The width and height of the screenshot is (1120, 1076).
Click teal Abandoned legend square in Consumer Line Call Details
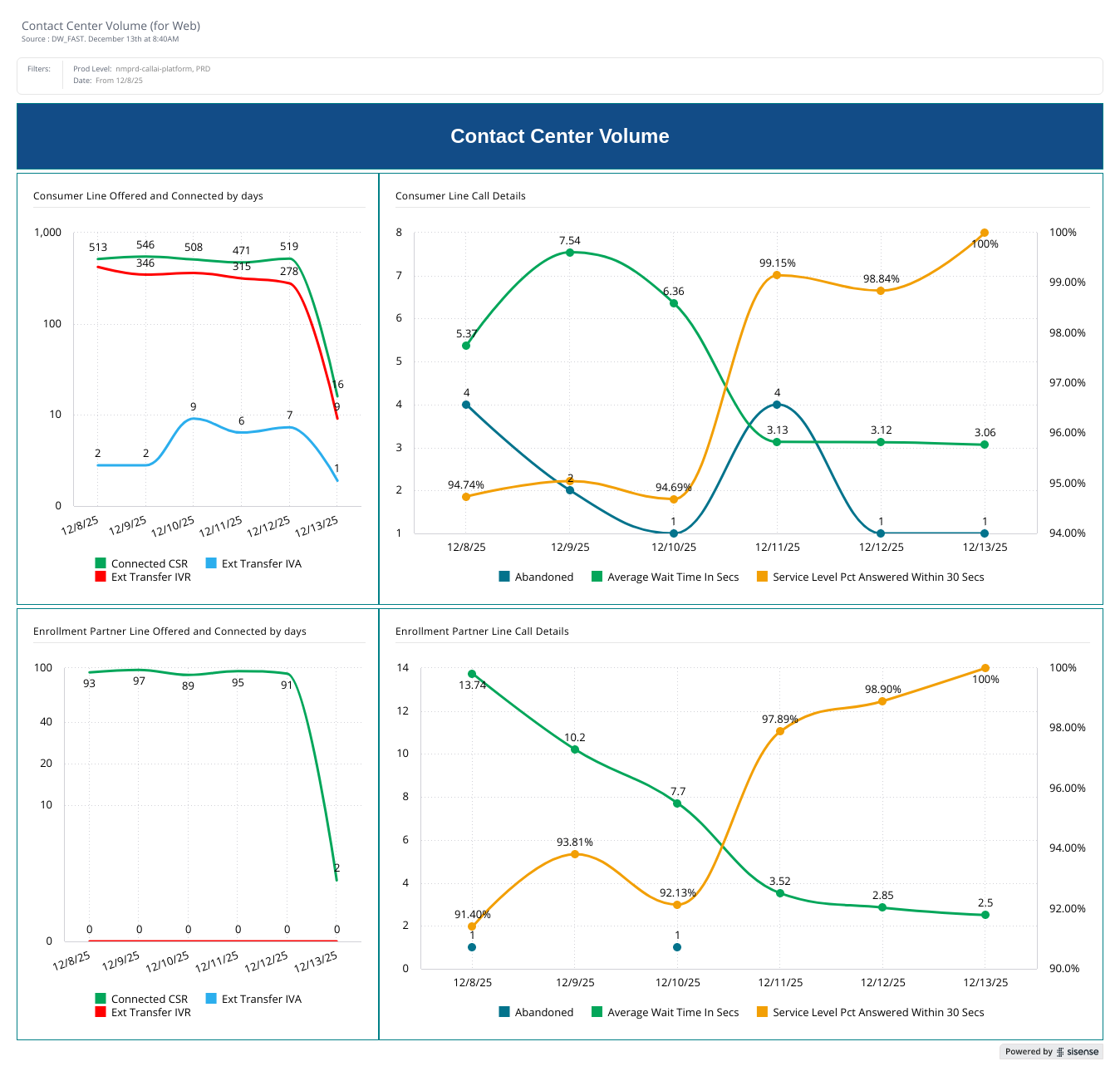click(504, 577)
